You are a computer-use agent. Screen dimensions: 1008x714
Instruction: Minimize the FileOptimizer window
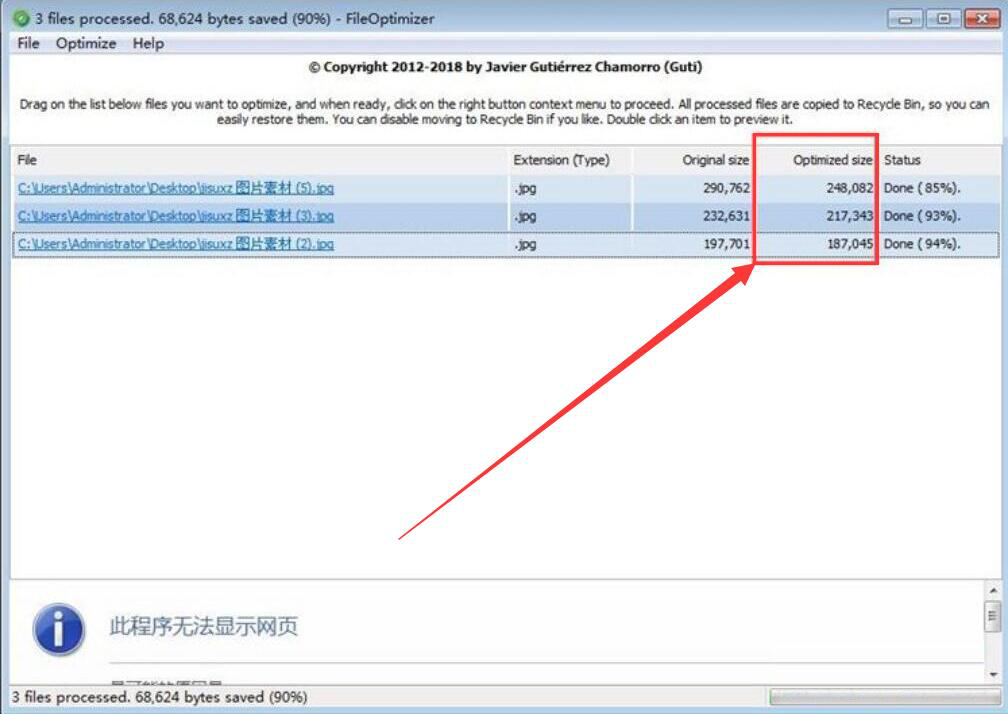[x=905, y=19]
